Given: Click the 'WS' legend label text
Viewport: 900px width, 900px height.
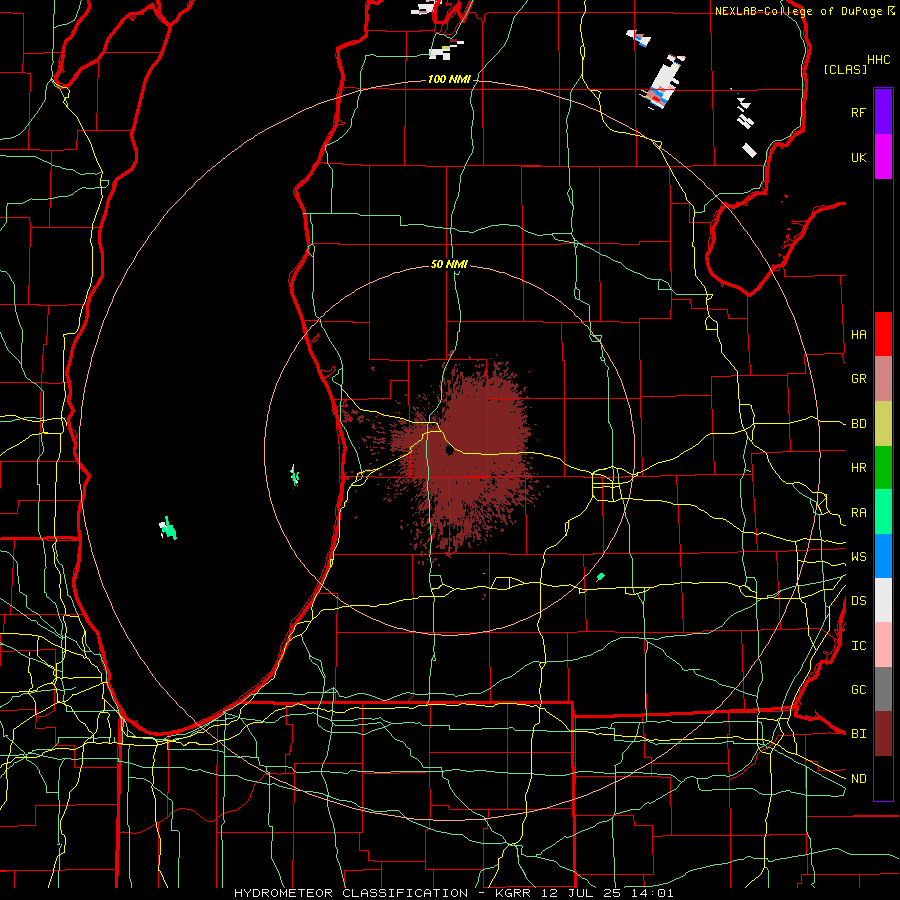Looking at the screenshot, I should coord(858,557).
